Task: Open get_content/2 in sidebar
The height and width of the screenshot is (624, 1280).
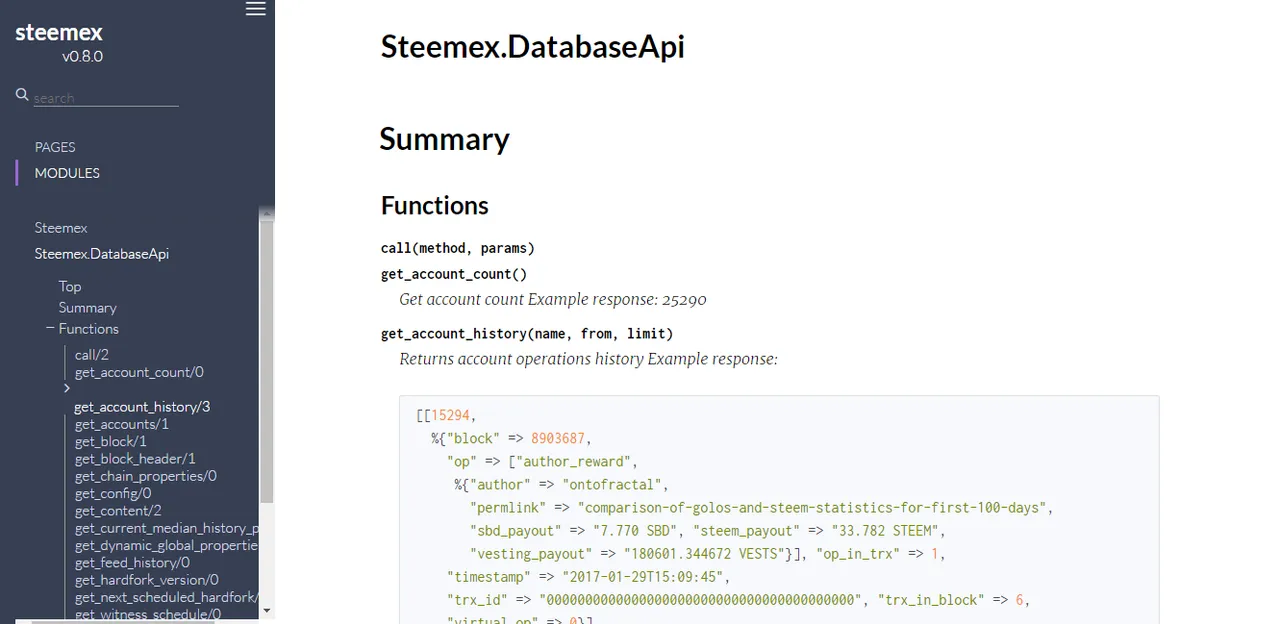Action: pyautogui.click(x=118, y=511)
